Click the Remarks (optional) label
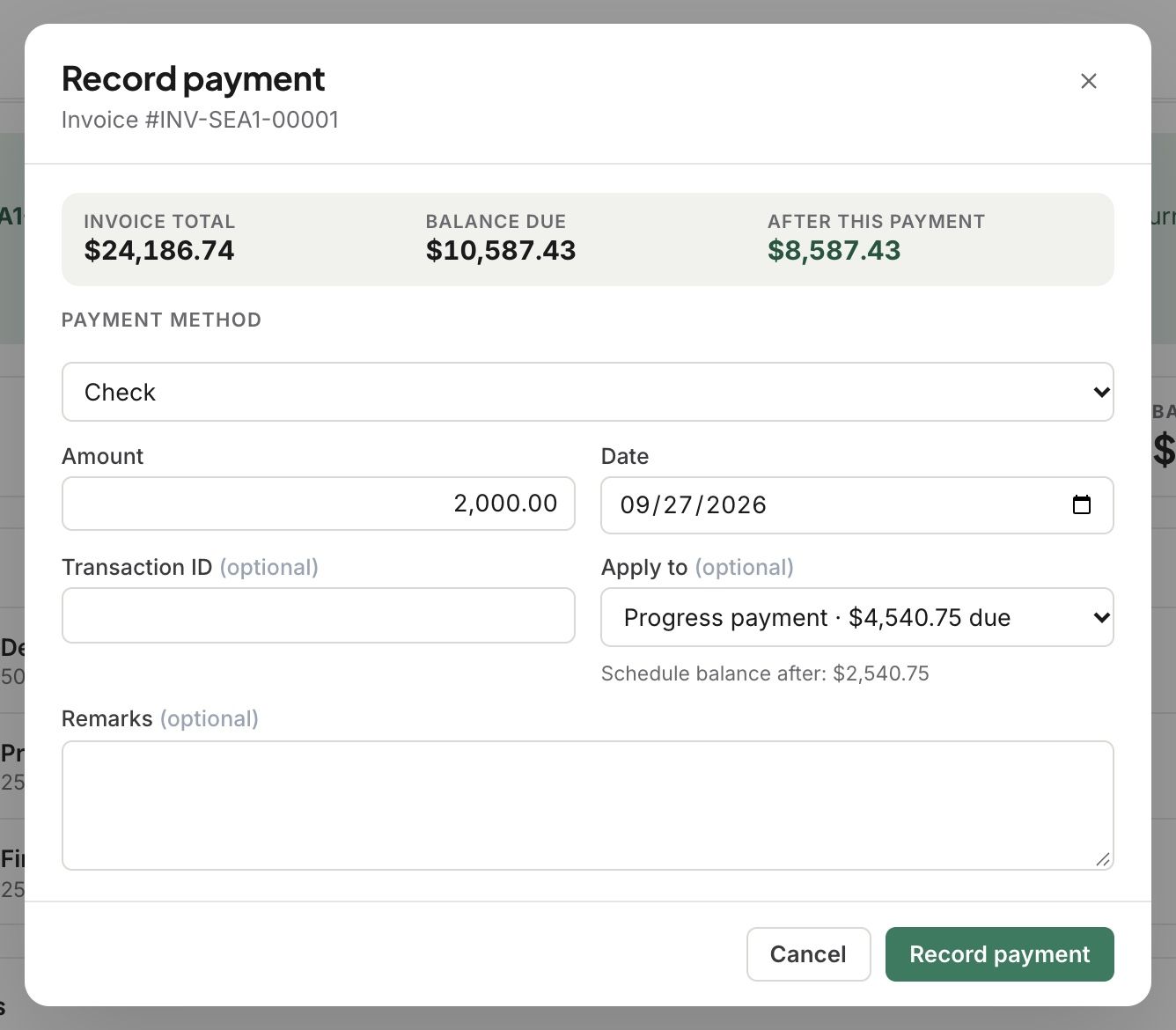The height and width of the screenshot is (1030, 1176). (x=160, y=718)
